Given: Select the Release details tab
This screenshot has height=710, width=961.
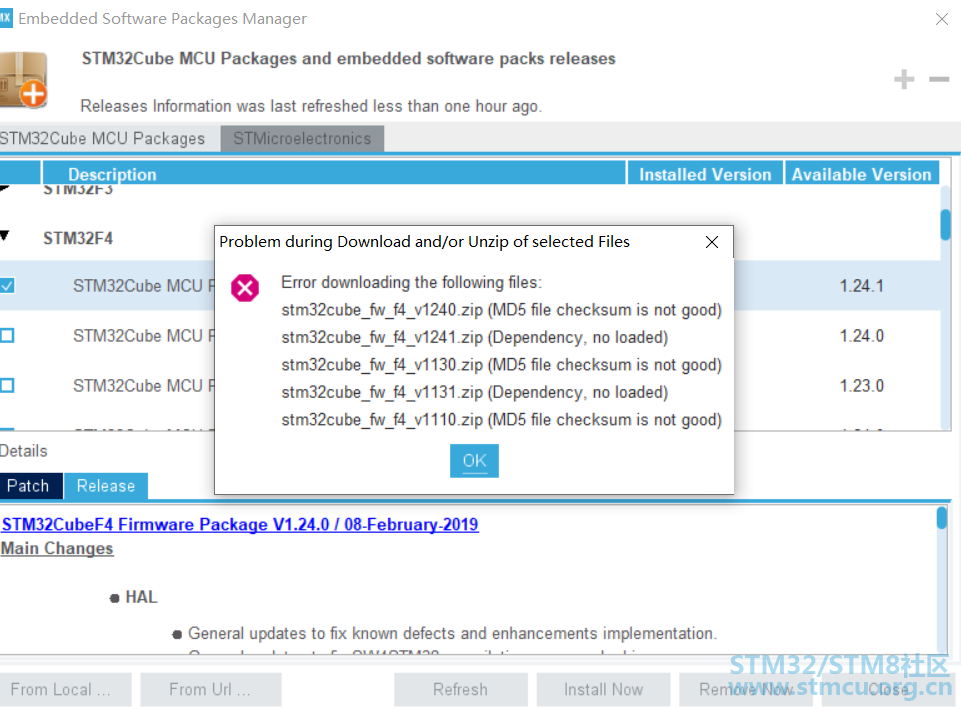Looking at the screenshot, I should [x=105, y=486].
